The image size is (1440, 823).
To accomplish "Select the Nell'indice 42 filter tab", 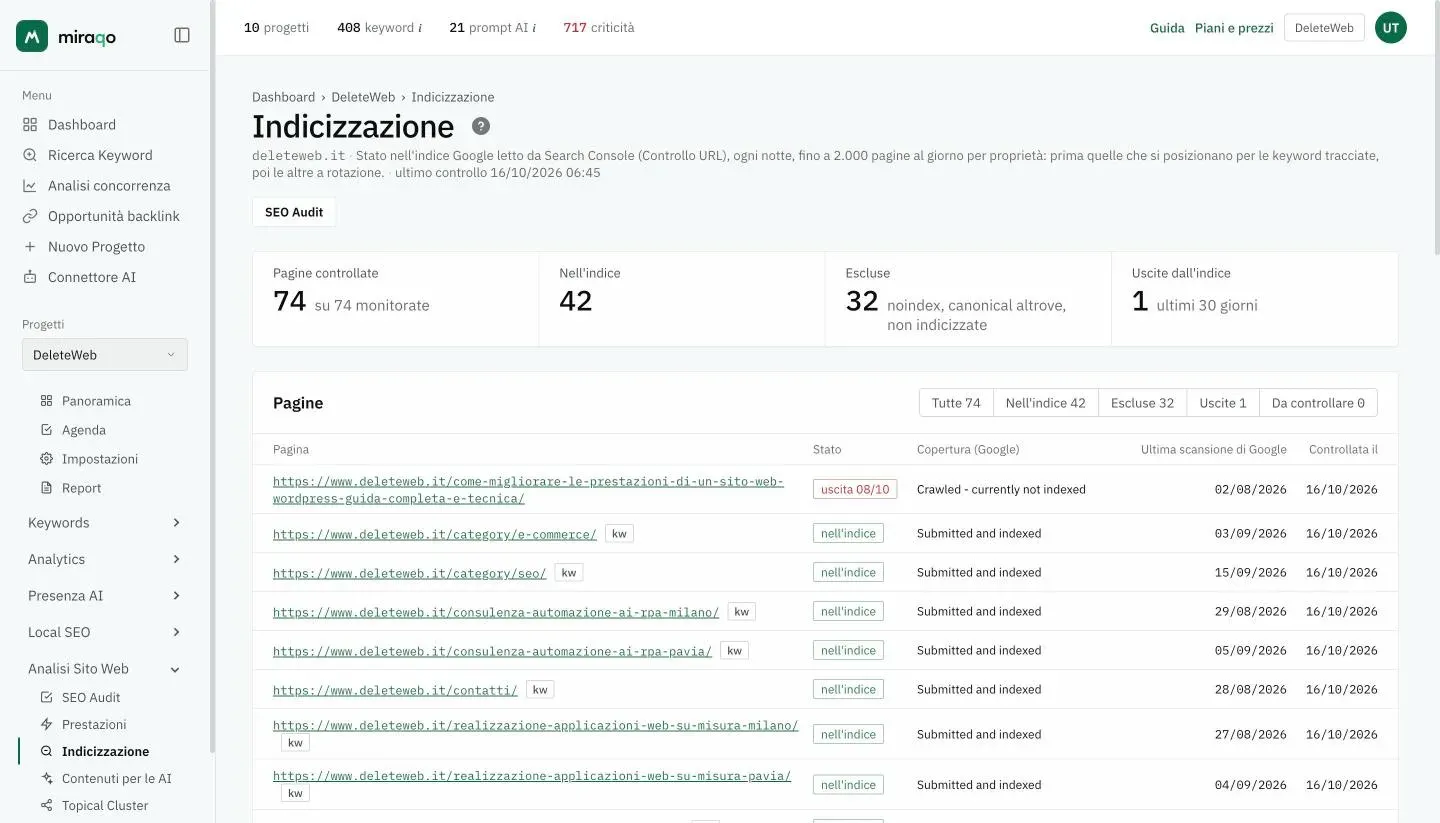I will coord(1045,403).
